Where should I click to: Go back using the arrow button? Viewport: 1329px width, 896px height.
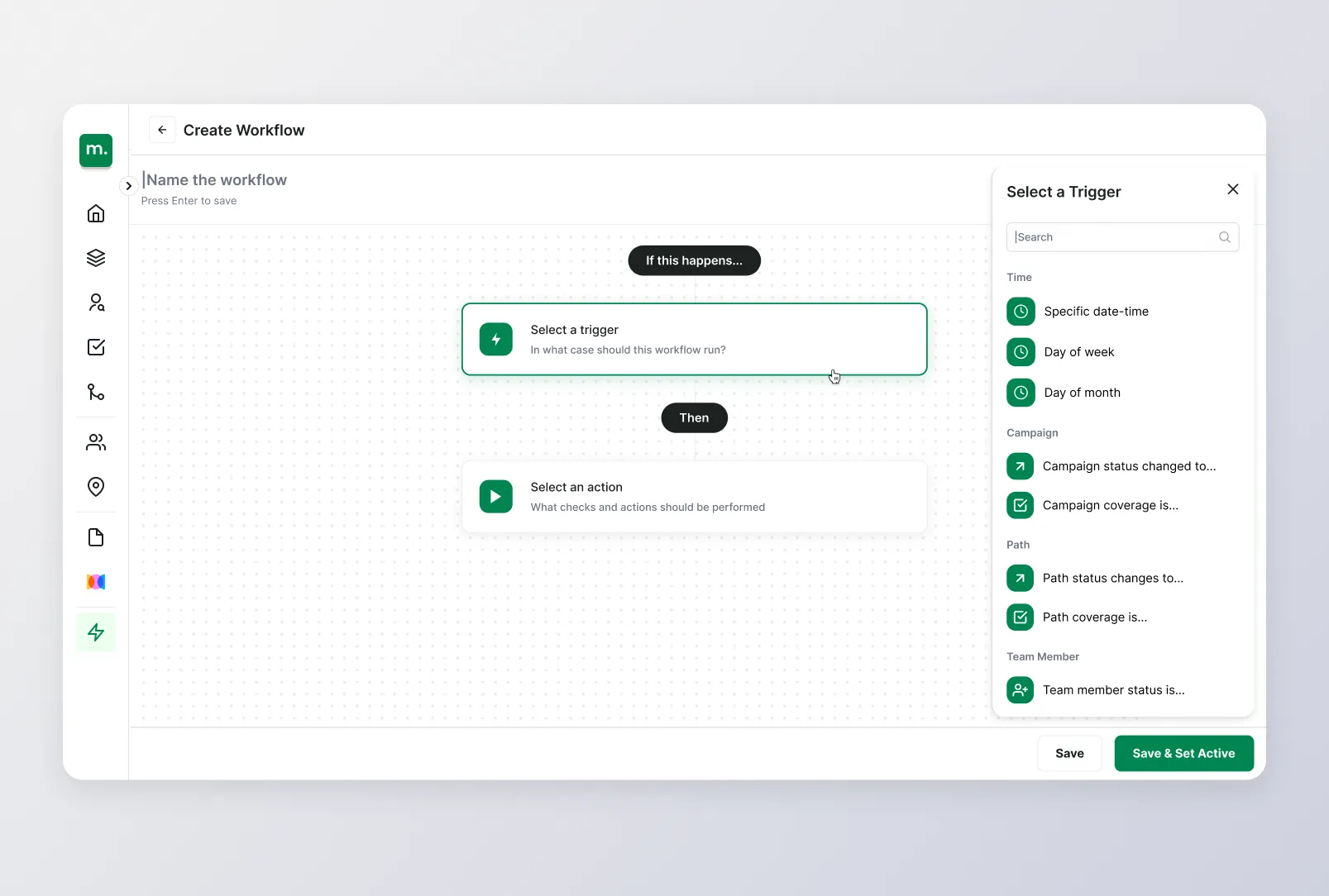(x=162, y=130)
